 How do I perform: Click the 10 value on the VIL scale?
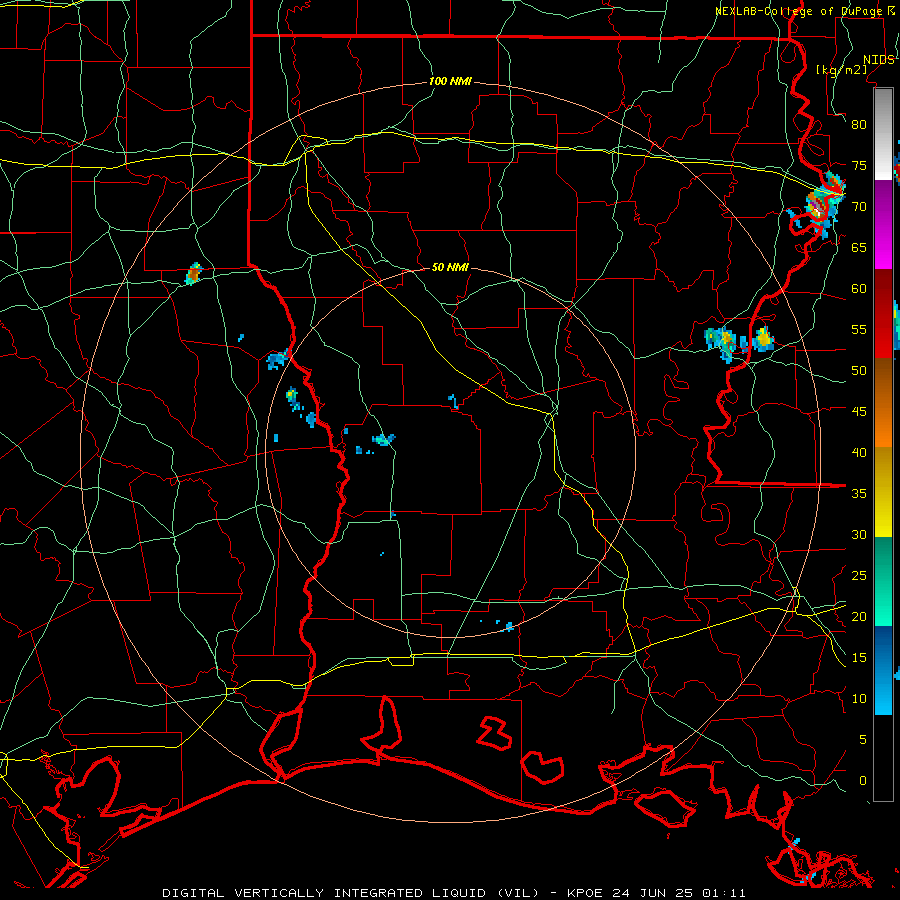click(859, 699)
